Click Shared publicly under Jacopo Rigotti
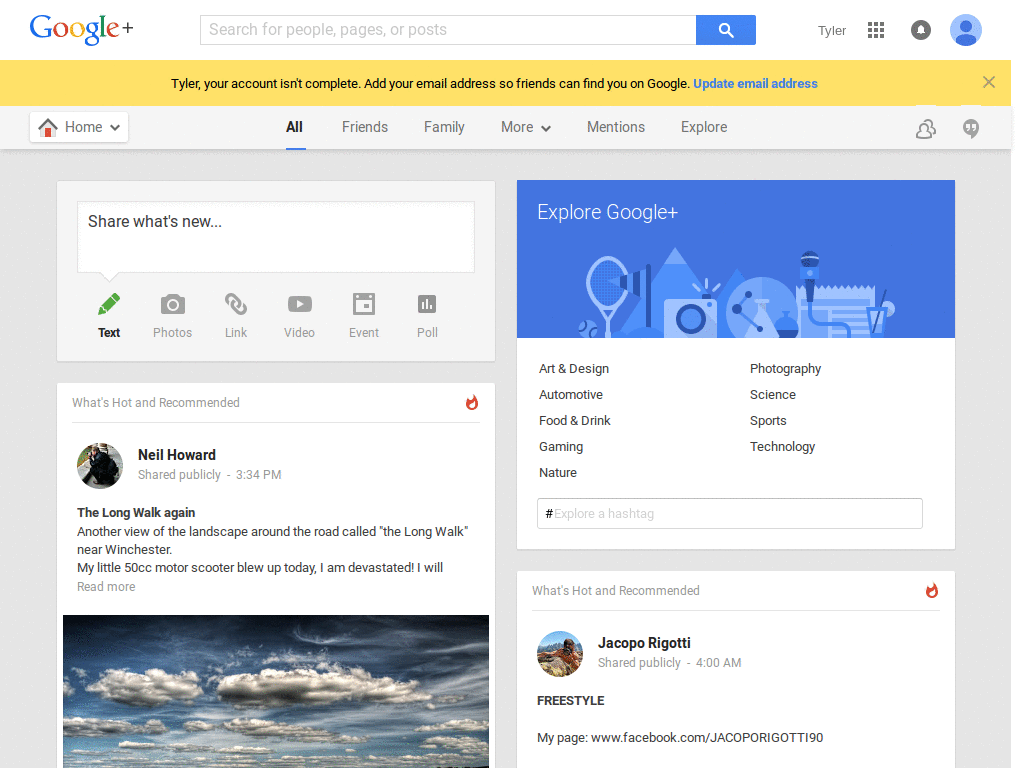Screen dimensions: 1024x768 coord(639,663)
